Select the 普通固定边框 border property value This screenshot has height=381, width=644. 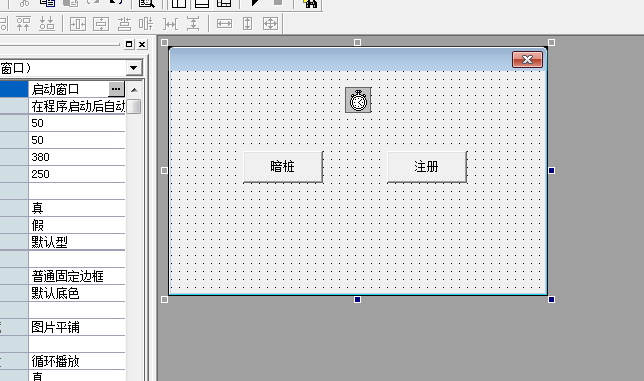77,276
